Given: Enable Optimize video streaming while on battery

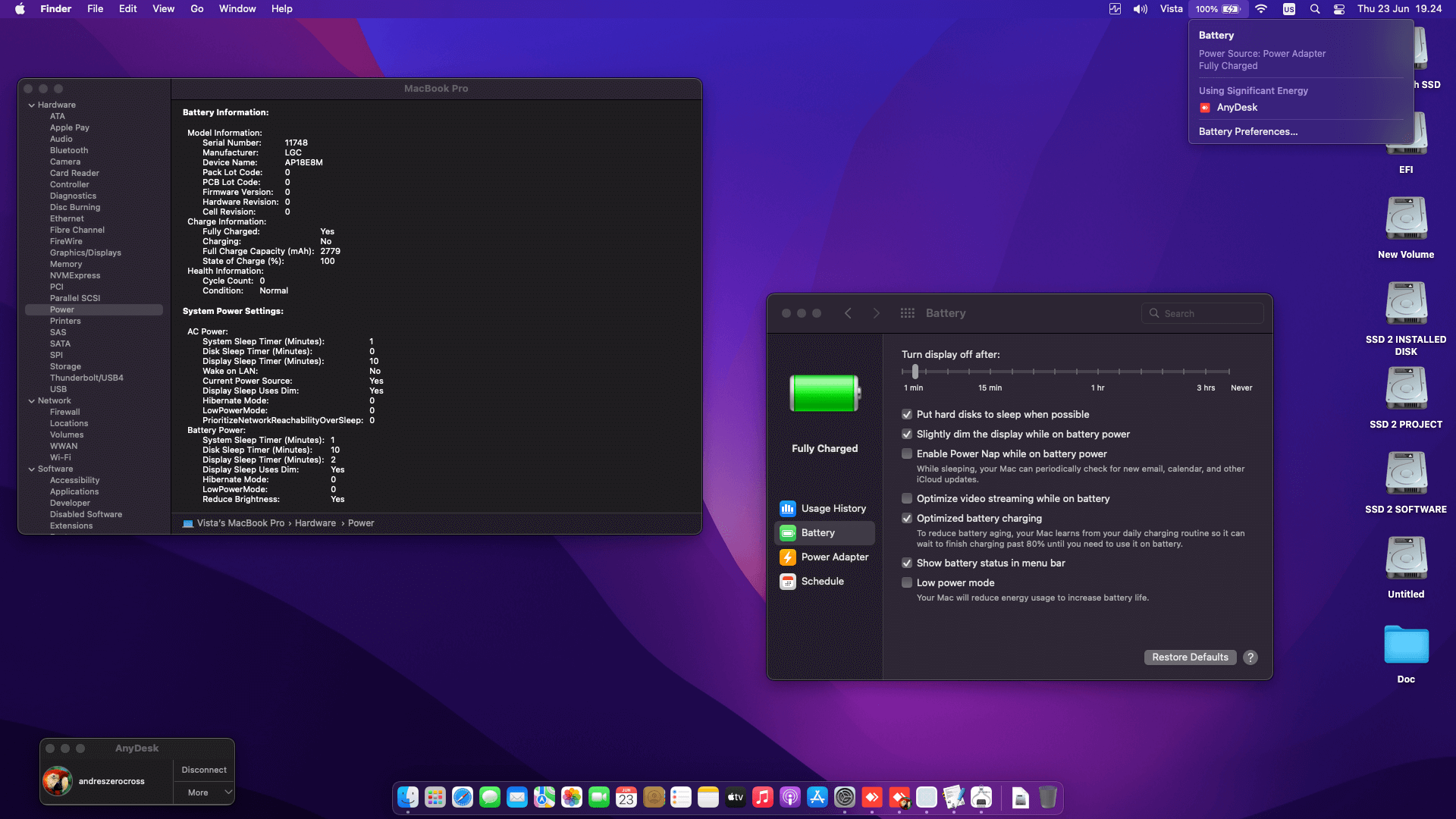Looking at the screenshot, I should tap(906, 498).
